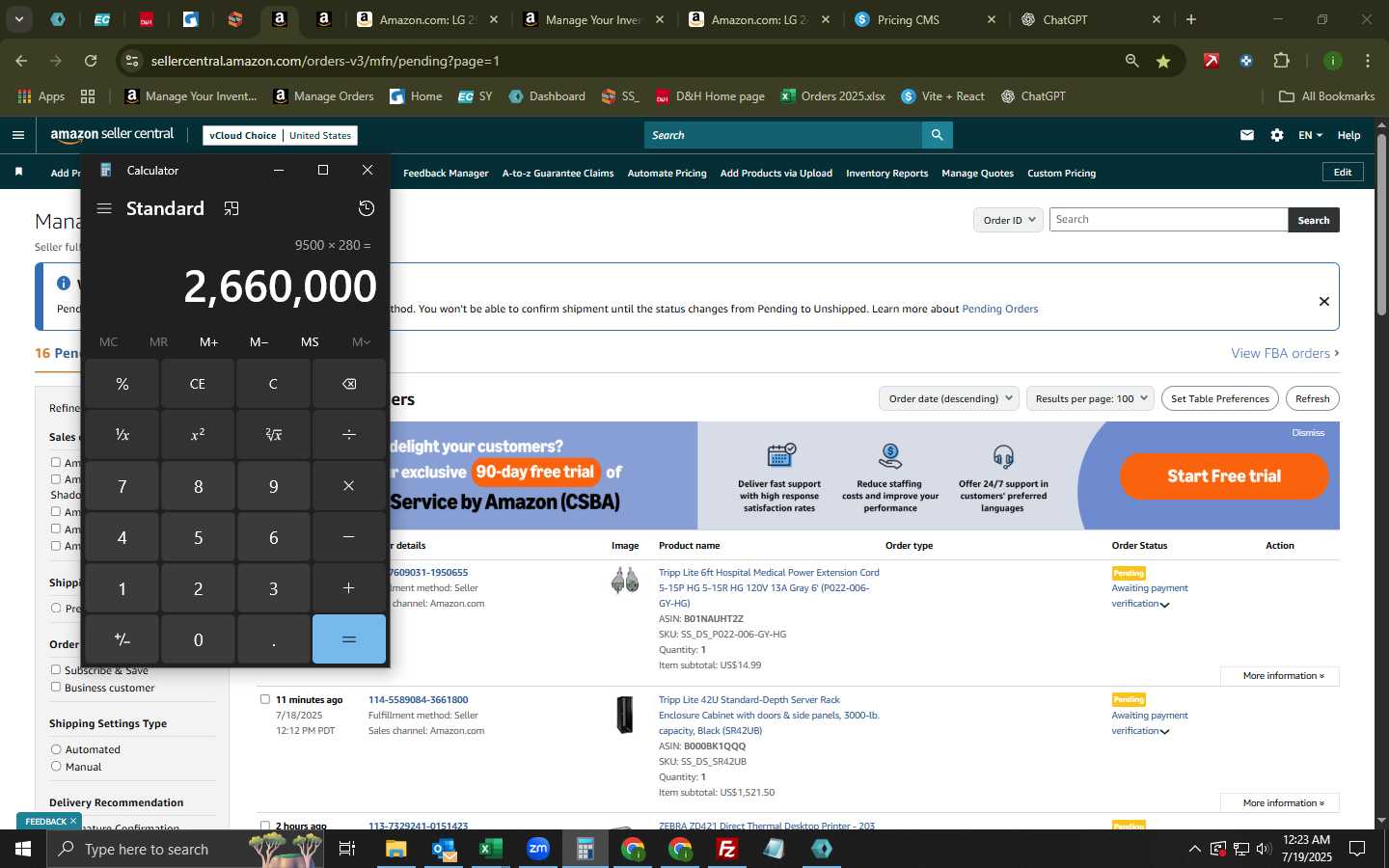Open Feedback Manager menu item

446,174
